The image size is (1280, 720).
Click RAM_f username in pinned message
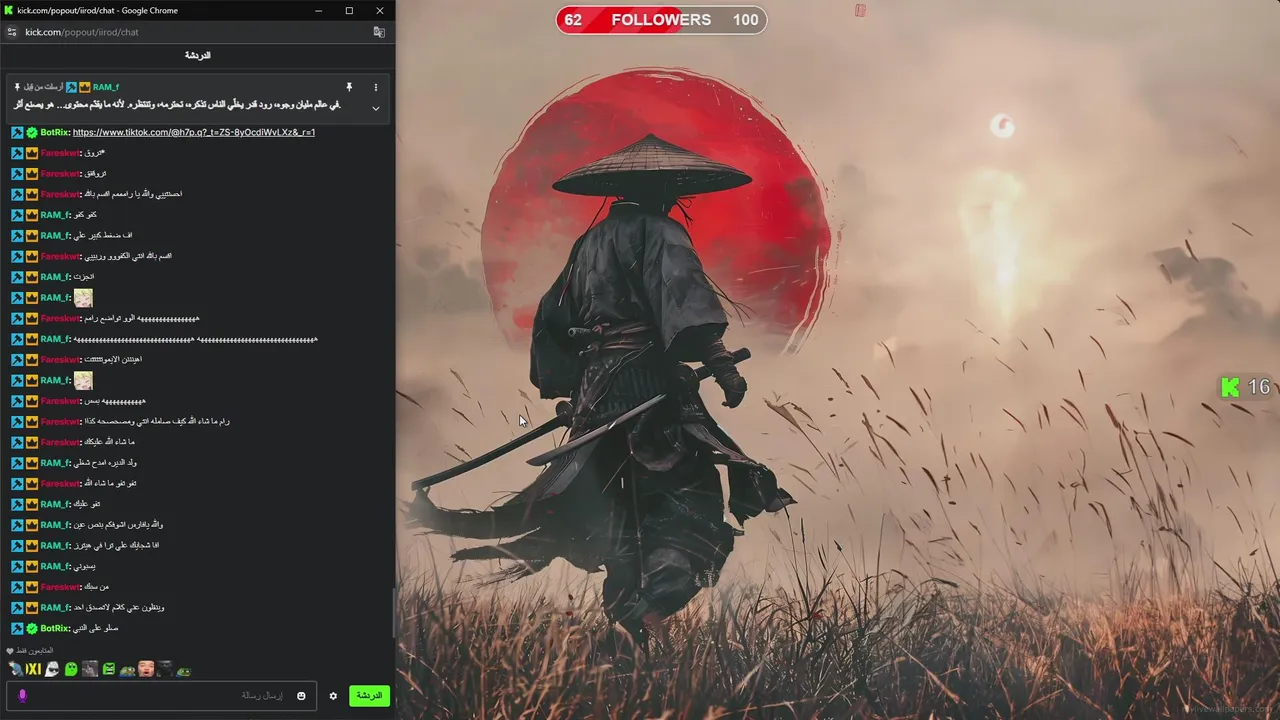click(105, 87)
